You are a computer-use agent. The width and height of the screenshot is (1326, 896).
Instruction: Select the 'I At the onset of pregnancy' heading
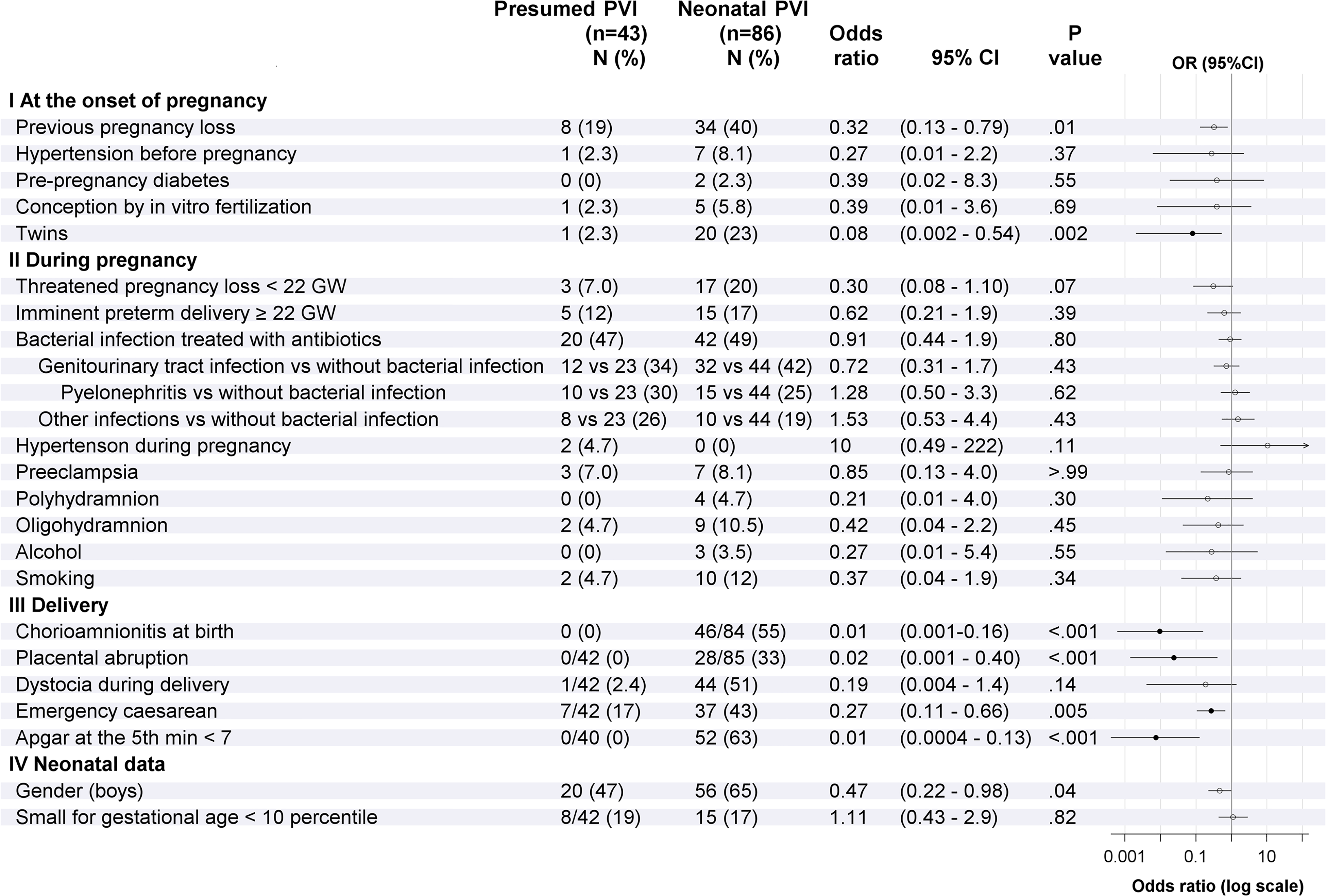(138, 100)
